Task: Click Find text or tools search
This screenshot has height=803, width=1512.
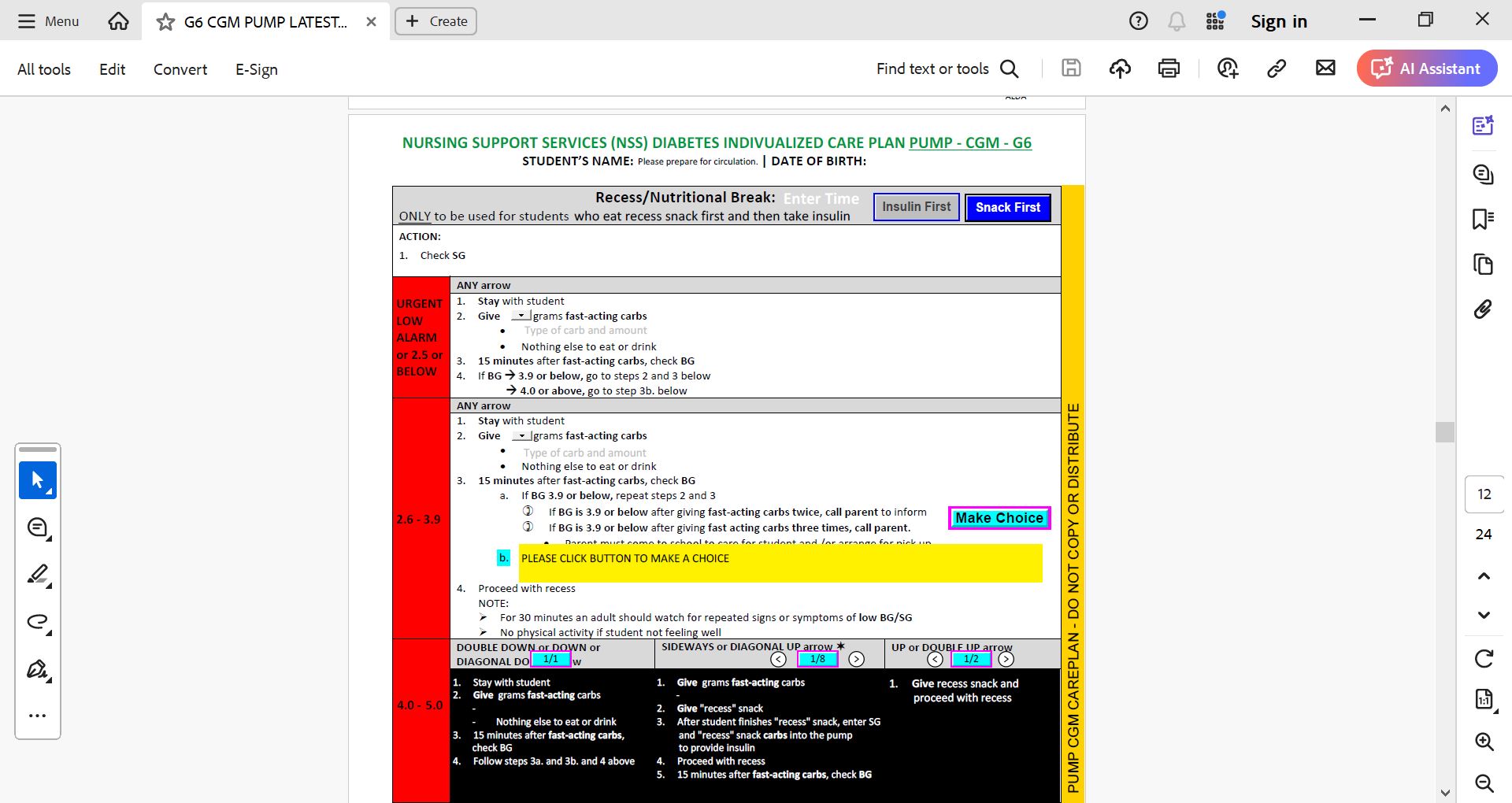Action: click(x=947, y=68)
